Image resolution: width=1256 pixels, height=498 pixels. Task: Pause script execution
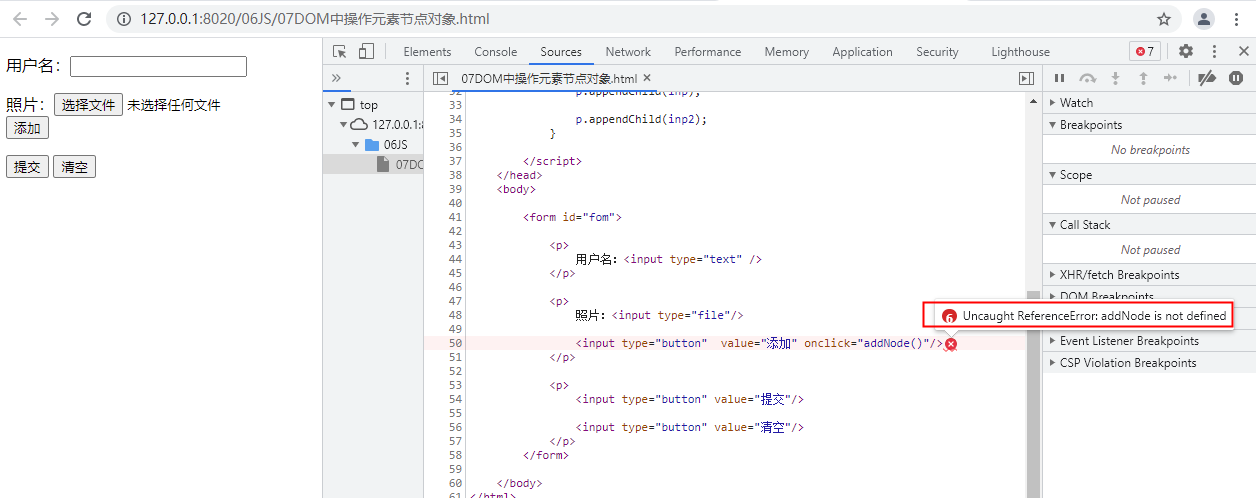1060,78
